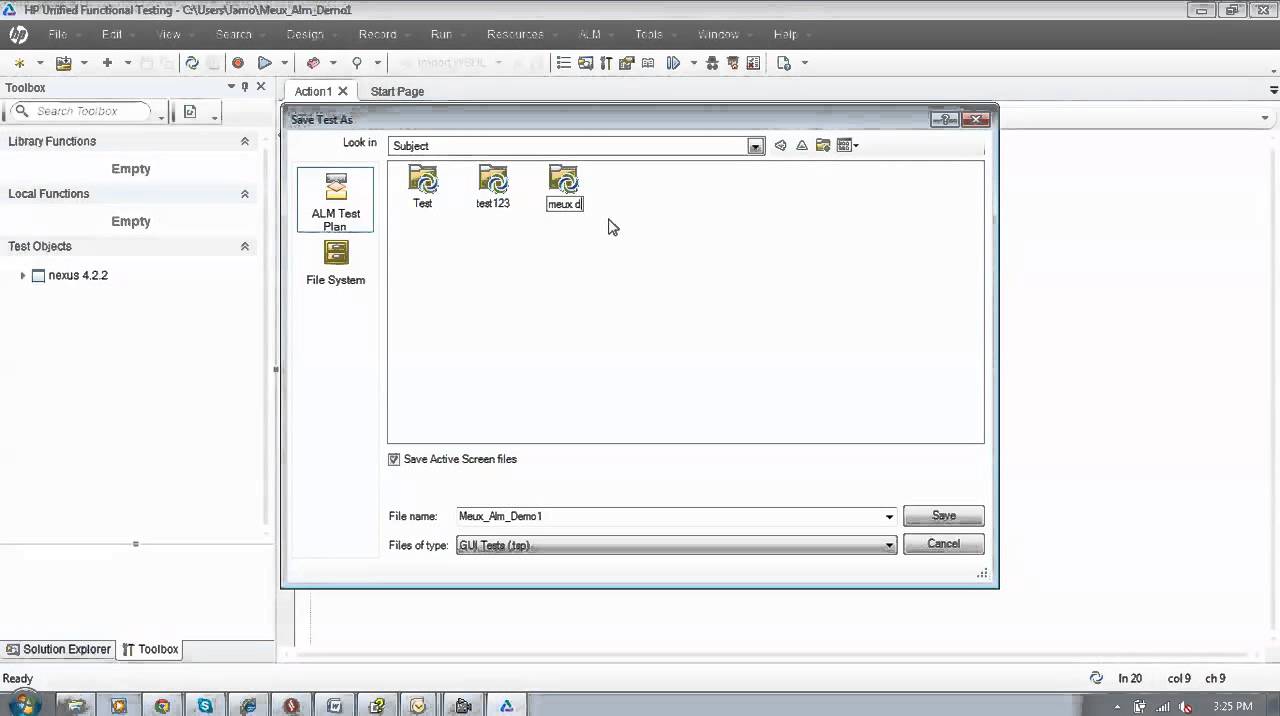The height and width of the screenshot is (716, 1280).
Task: Open the Resources menu
Action: (515, 34)
